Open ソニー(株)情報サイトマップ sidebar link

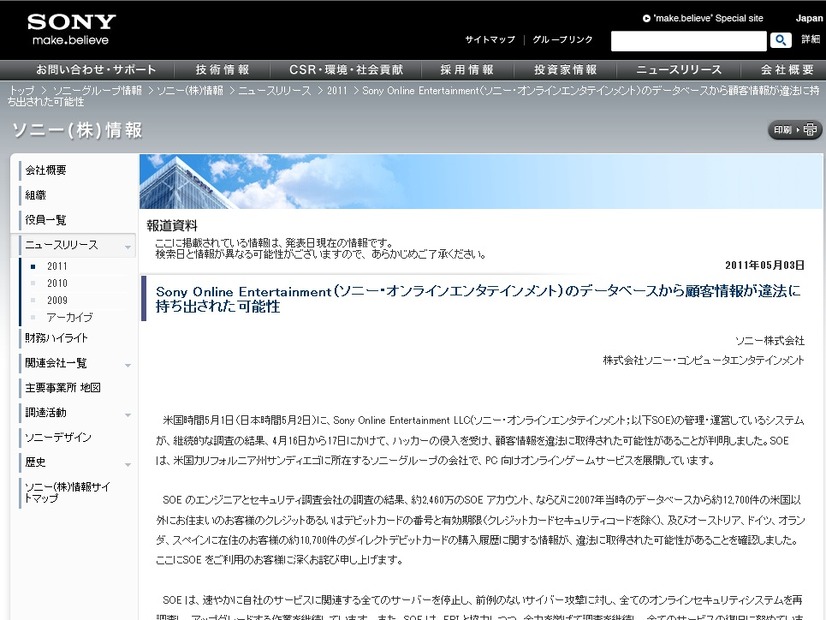coord(67,493)
